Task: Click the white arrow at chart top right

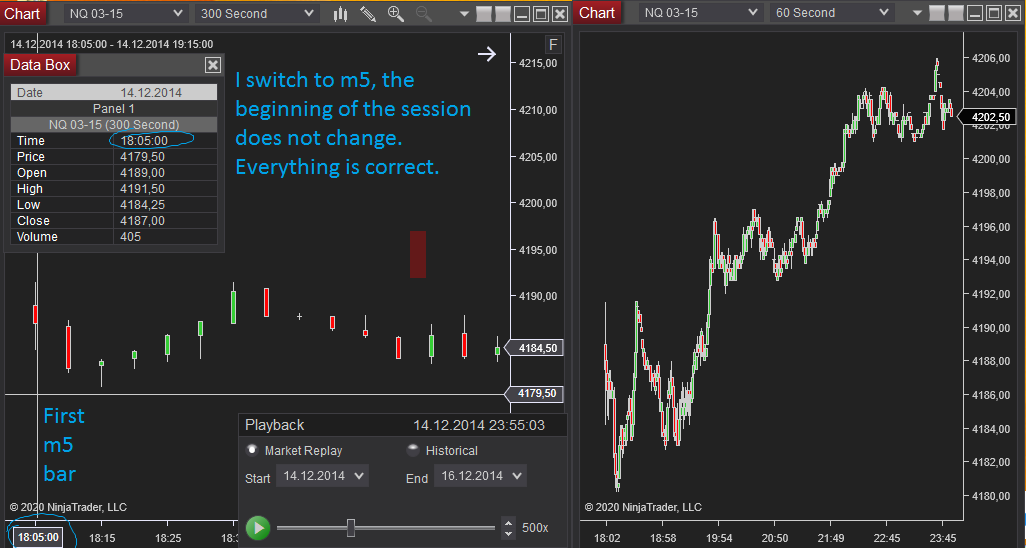Action: 487,54
